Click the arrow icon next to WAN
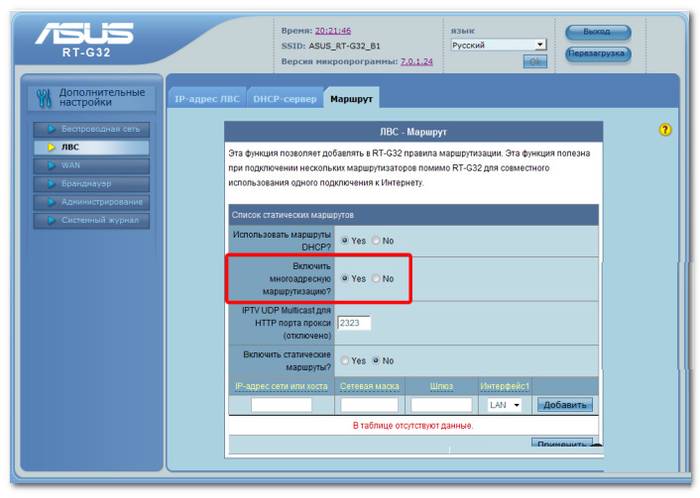Image resolution: width=700 pixels, height=498 pixels. 51,166
